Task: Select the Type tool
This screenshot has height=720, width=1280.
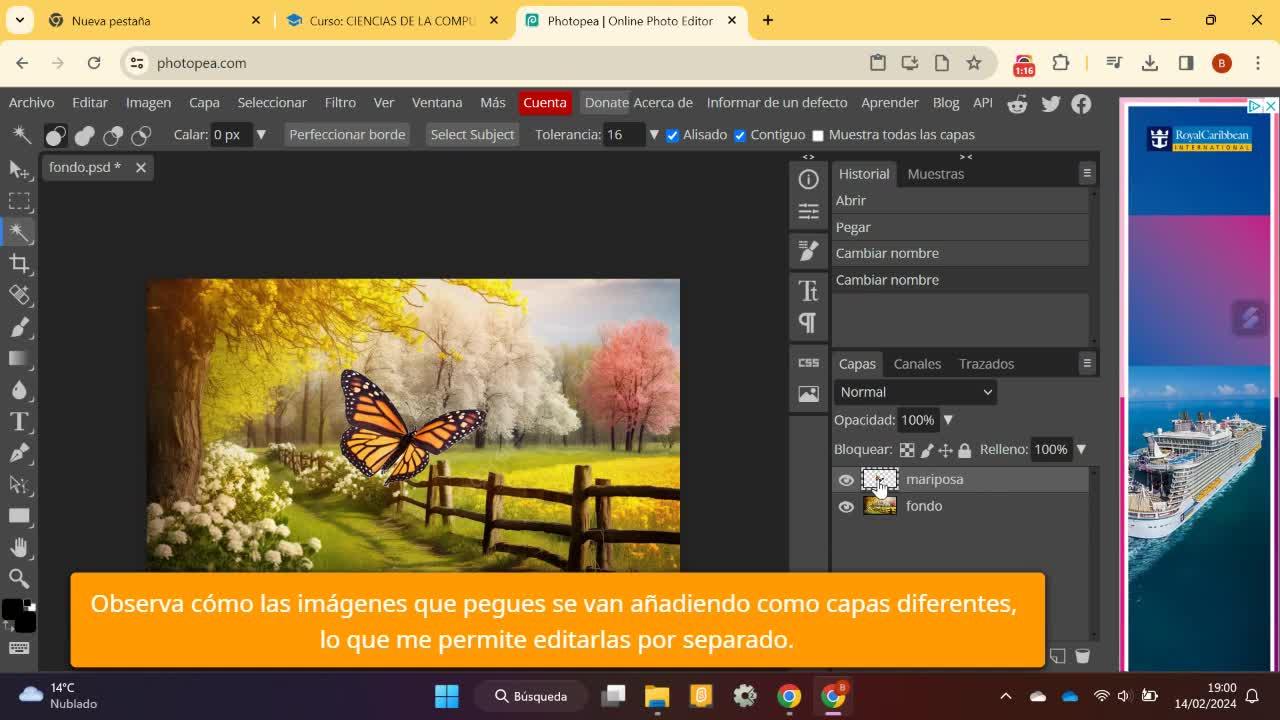Action: tap(19, 422)
